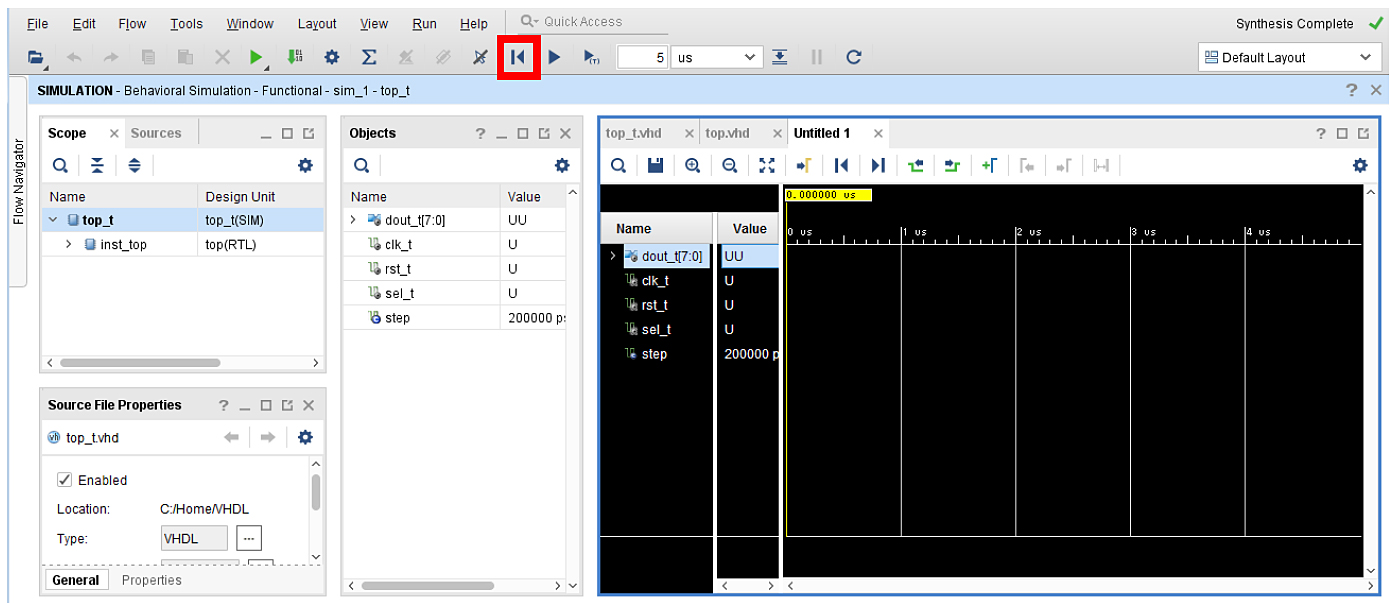Image resolution: width=1390 pixels, height=603 pixels.
Task: Click the green Run Synthesis/Implementation arrow in the main toolbar
Action: [x=257, y=57]
